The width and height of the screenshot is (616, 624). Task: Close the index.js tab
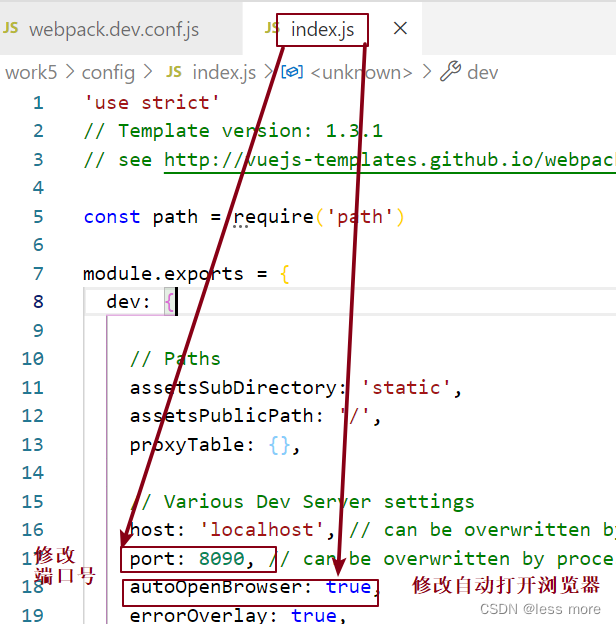pyautogui.click(x=400, y=28)
